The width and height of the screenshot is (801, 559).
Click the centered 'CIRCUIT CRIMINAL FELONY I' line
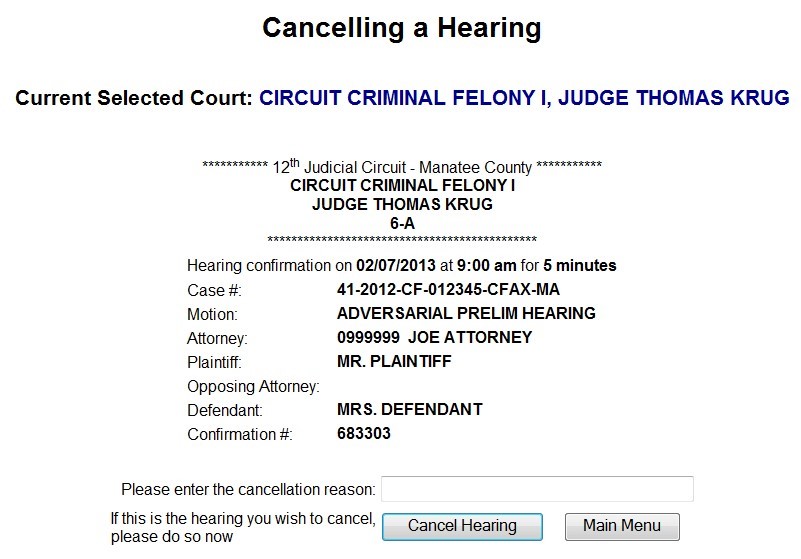[x=401, y=185]
